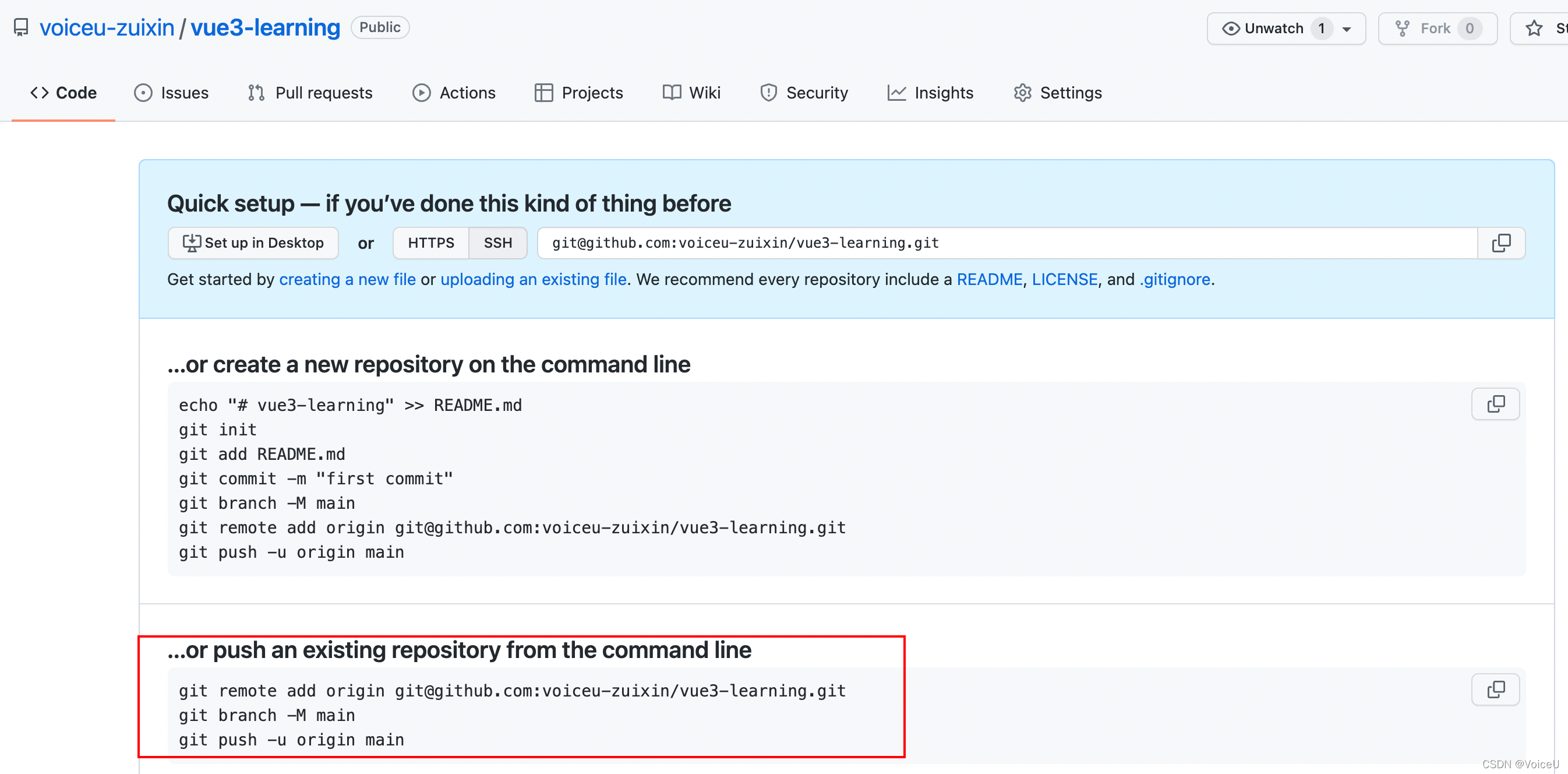Click '...or create a new repository' heading
Screen dimensions: 1568x774
(429, 364)
